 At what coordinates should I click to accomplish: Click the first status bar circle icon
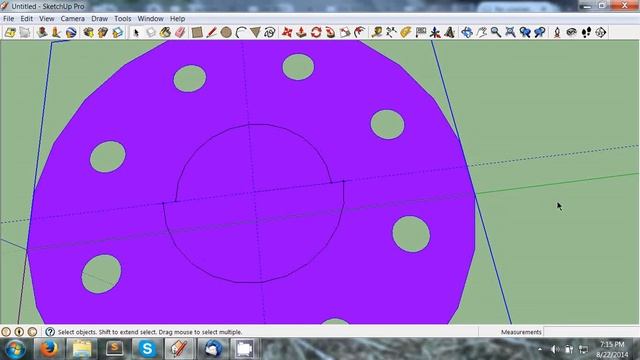(6, 332)
